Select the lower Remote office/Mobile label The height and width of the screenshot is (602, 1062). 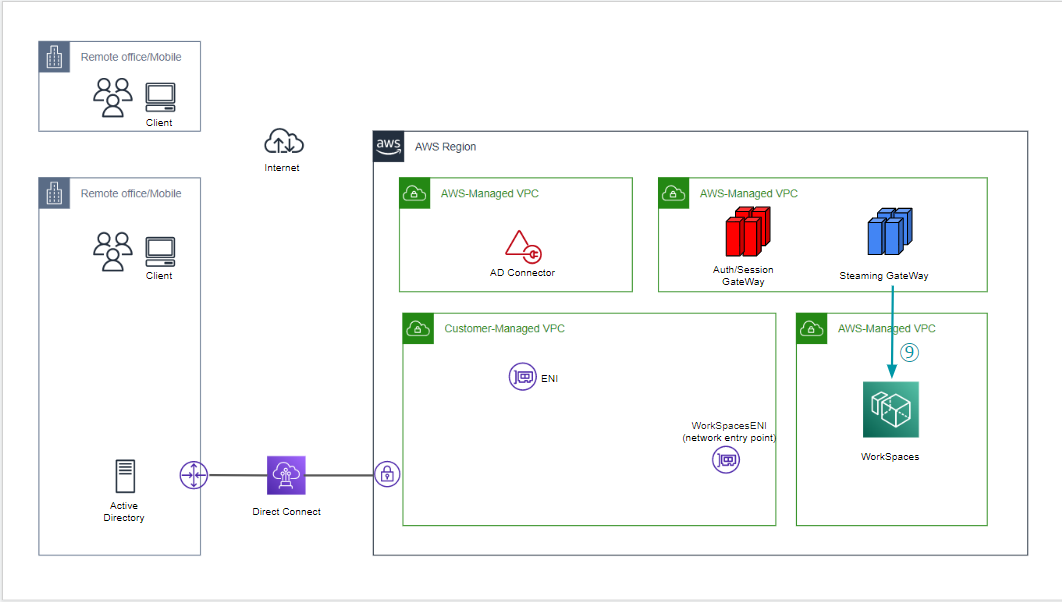click(x=131, y=194)
